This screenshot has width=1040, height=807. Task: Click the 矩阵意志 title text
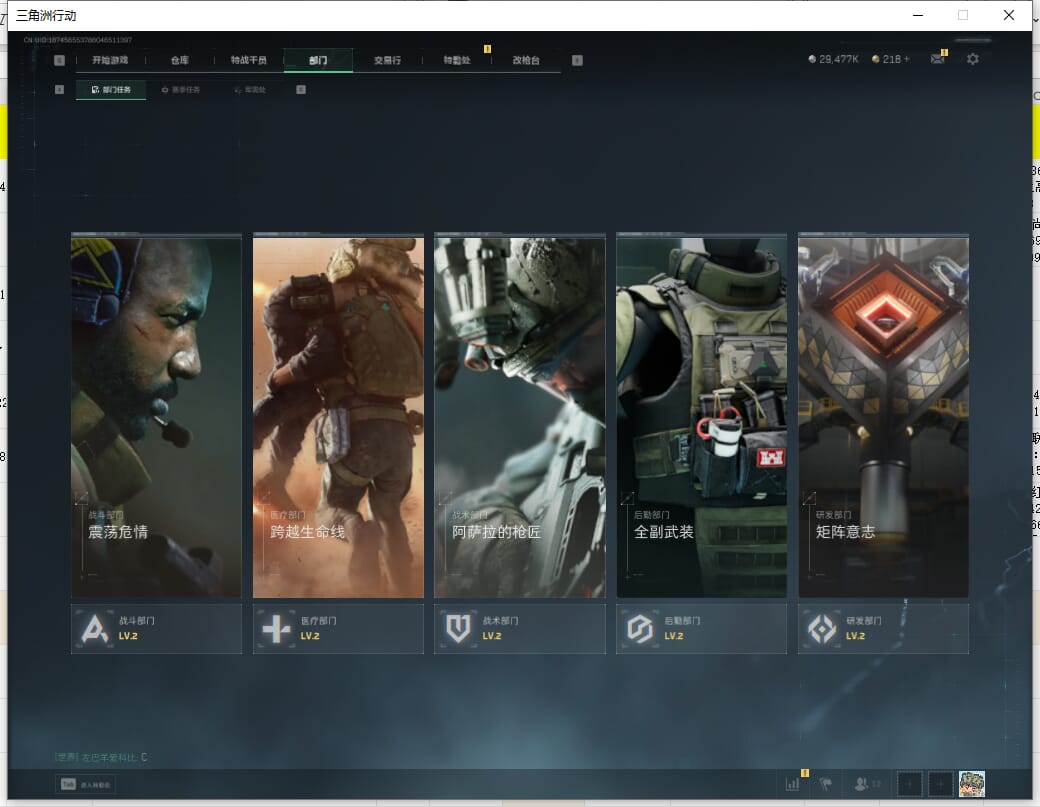(x=845, y=532)
